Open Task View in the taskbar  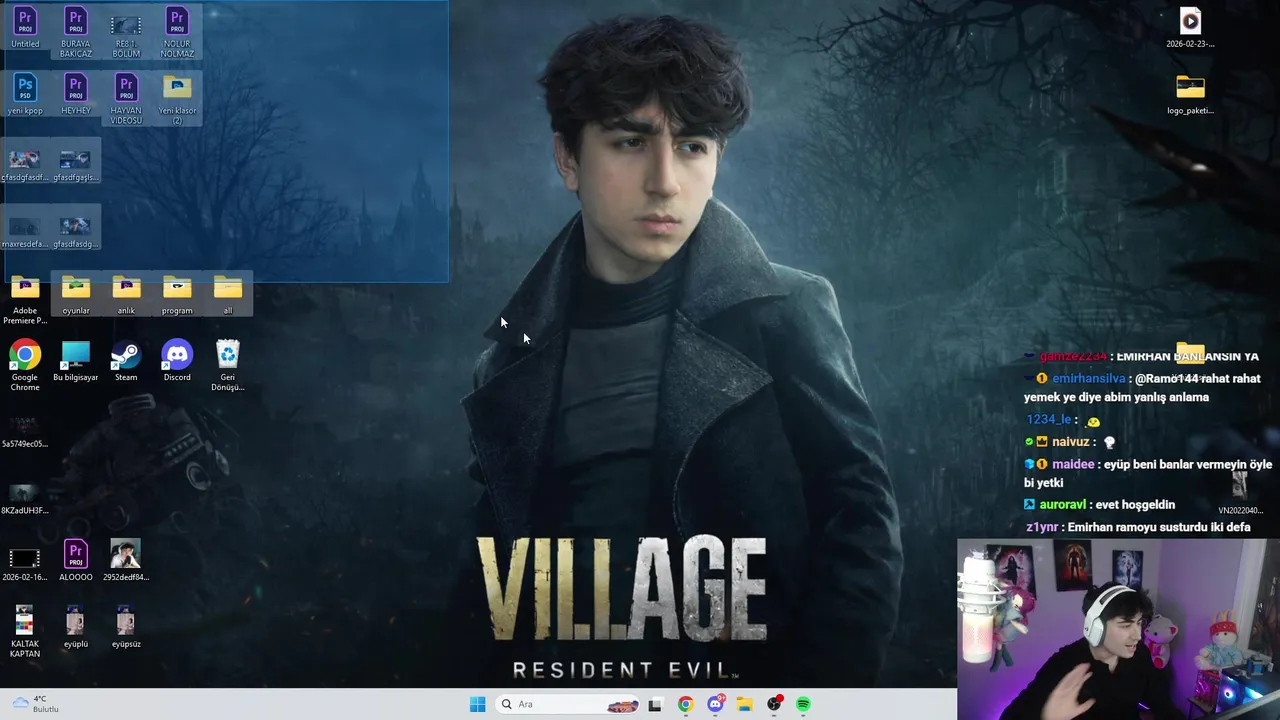pyautogui.click(x=655, y=704)
